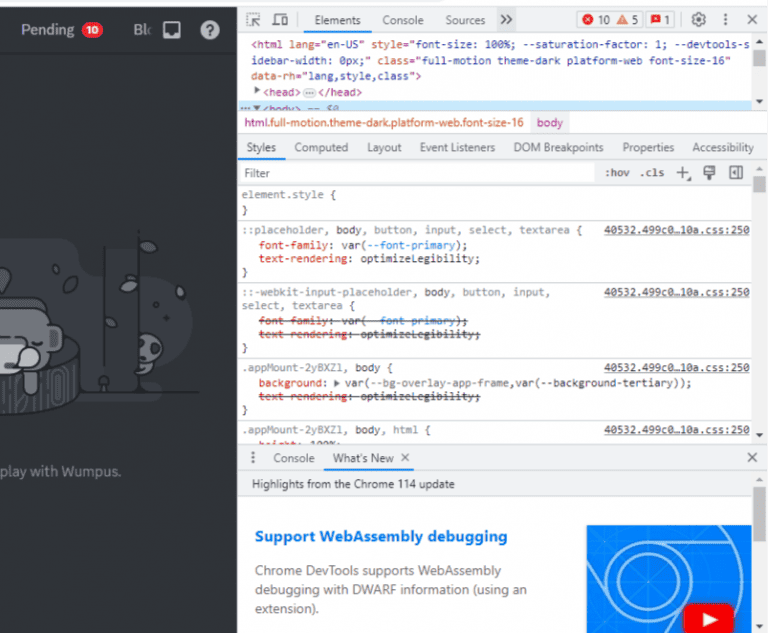Open the DevTools three-dot customize menu
This screenshot has width=768, height=633.
725,20
